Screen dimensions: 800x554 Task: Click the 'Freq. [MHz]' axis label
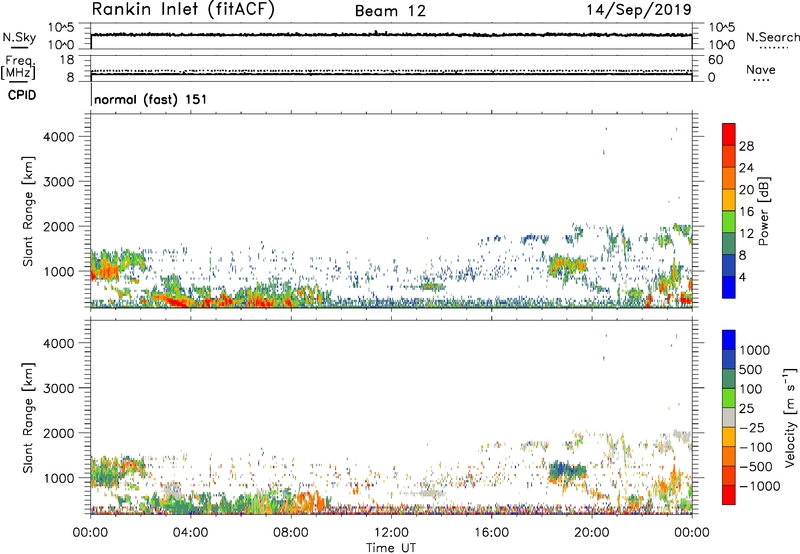click(x=19, y=68)
